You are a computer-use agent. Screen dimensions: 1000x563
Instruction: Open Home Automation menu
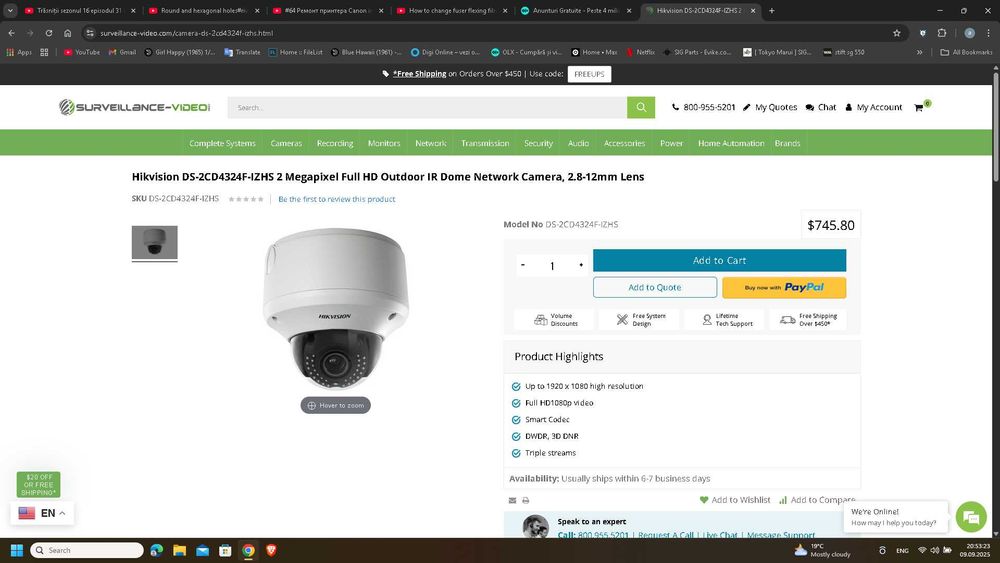point(731,143)
